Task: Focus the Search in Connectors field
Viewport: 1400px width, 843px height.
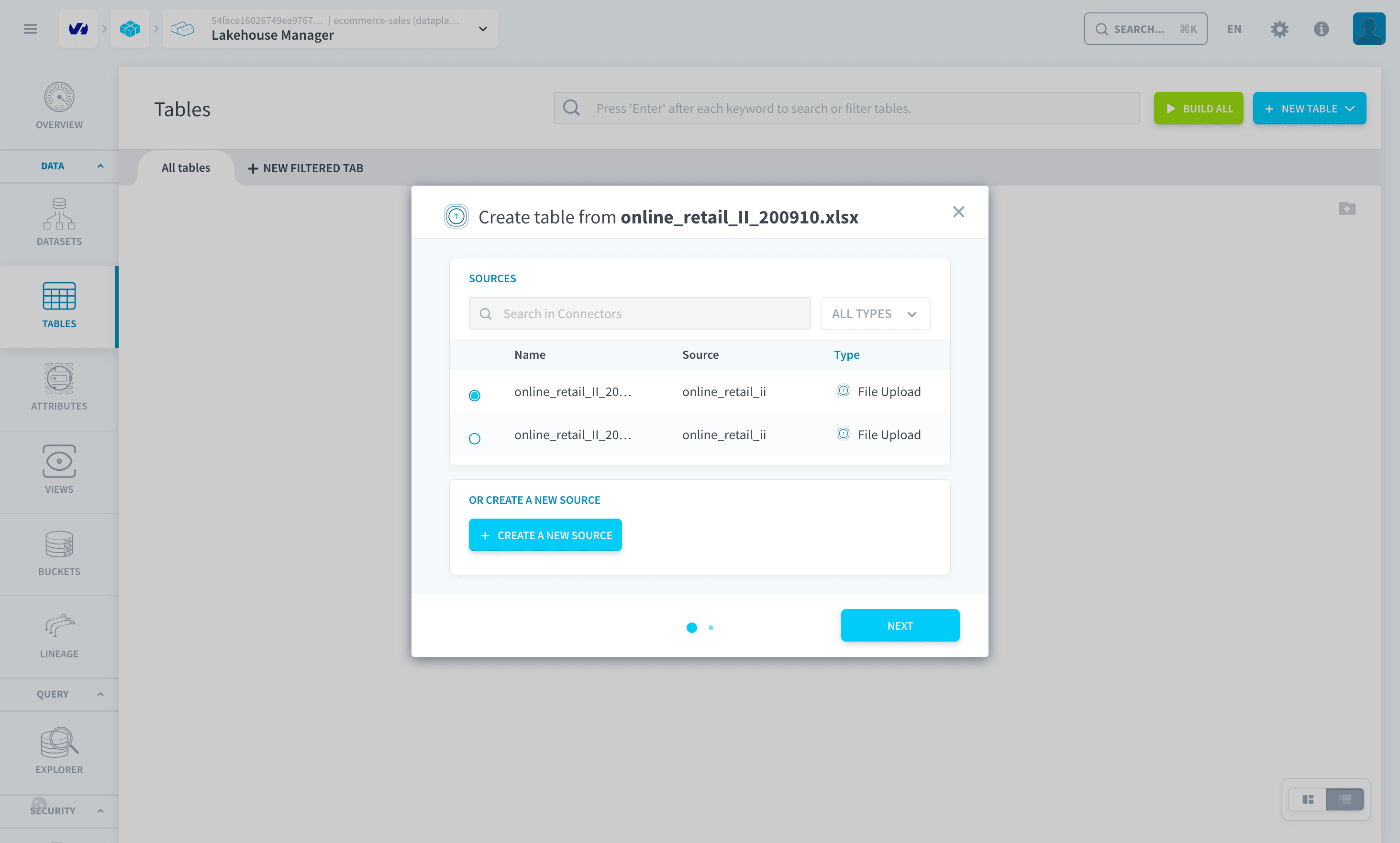Action: click(x=640, y=313)
